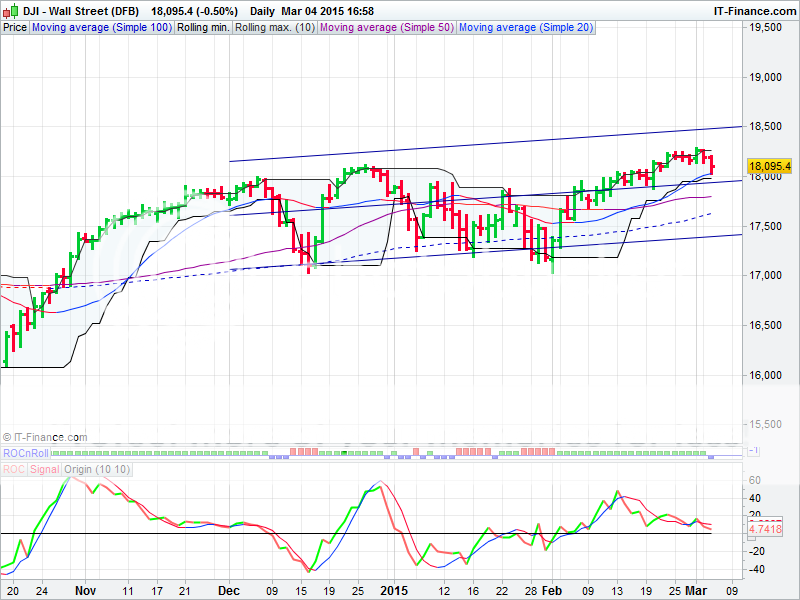Click the Daily timeframe label in header

tap(262, 11)
